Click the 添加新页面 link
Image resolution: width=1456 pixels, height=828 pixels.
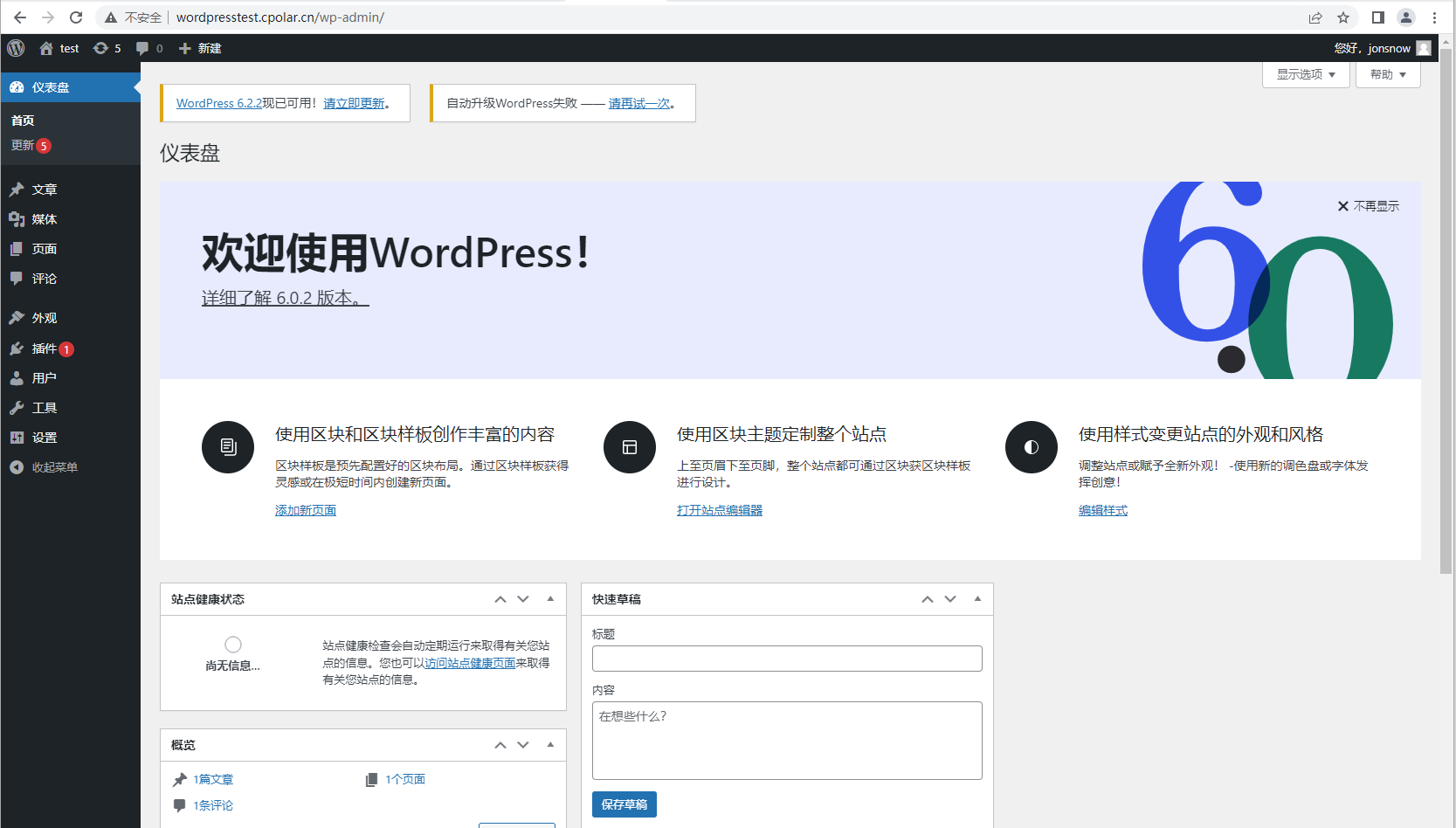coord(306,510)
